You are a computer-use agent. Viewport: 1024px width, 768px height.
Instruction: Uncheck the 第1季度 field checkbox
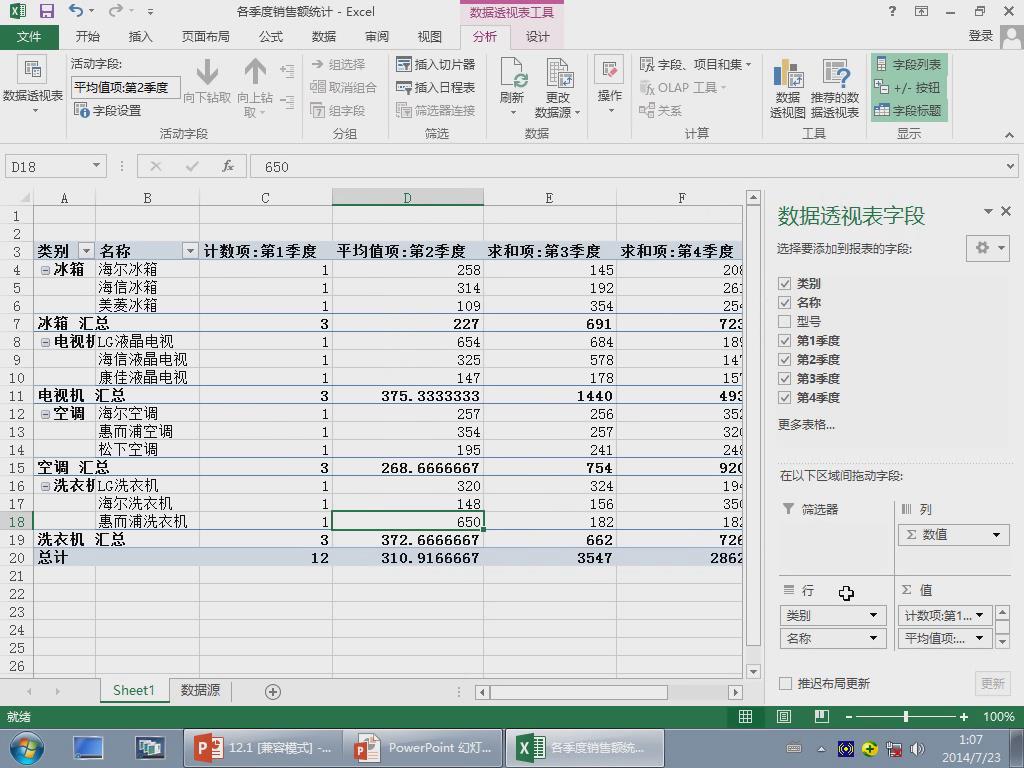(x=784, y=340)
